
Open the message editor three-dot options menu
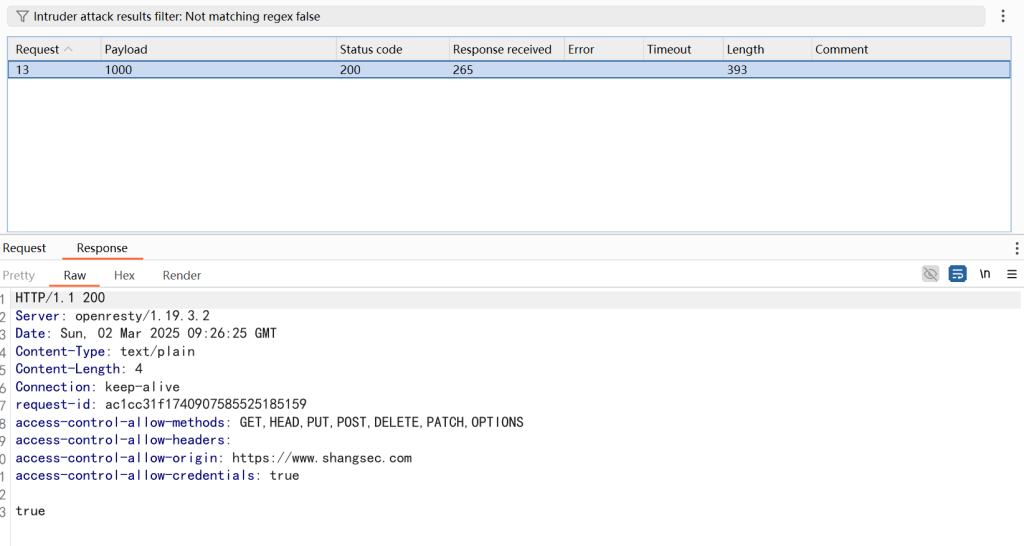click(1017, 248)
